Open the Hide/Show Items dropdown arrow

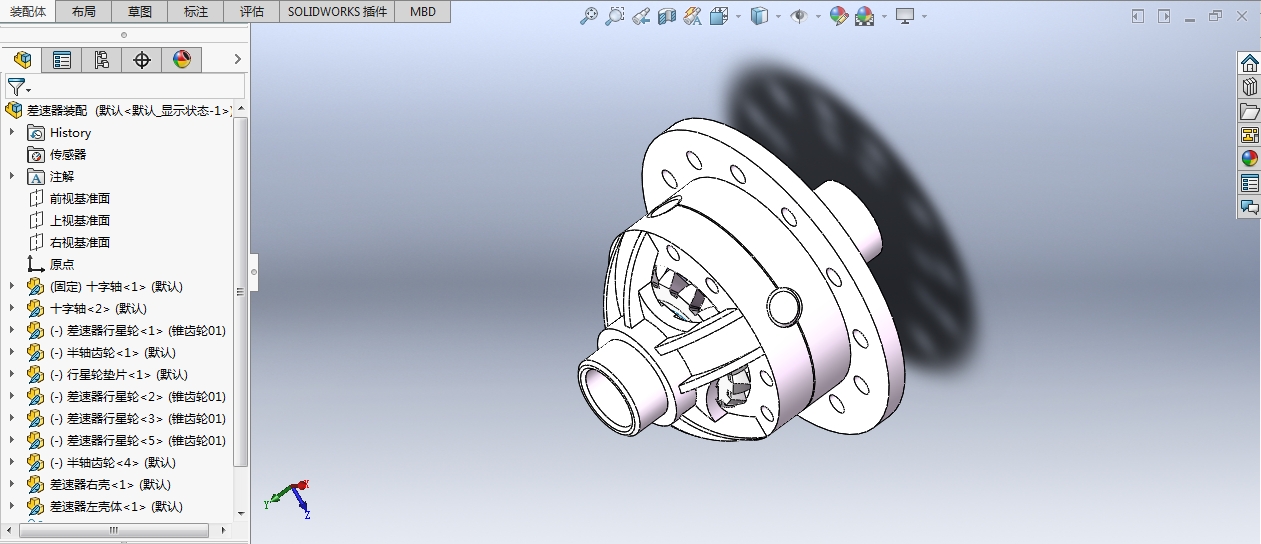pos(817,17)
